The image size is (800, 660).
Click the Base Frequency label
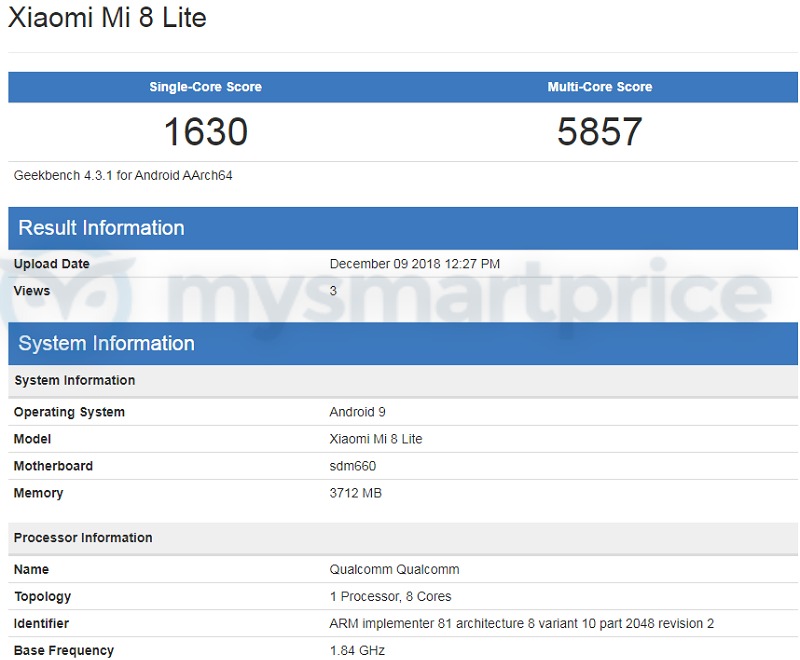[64, 651]
